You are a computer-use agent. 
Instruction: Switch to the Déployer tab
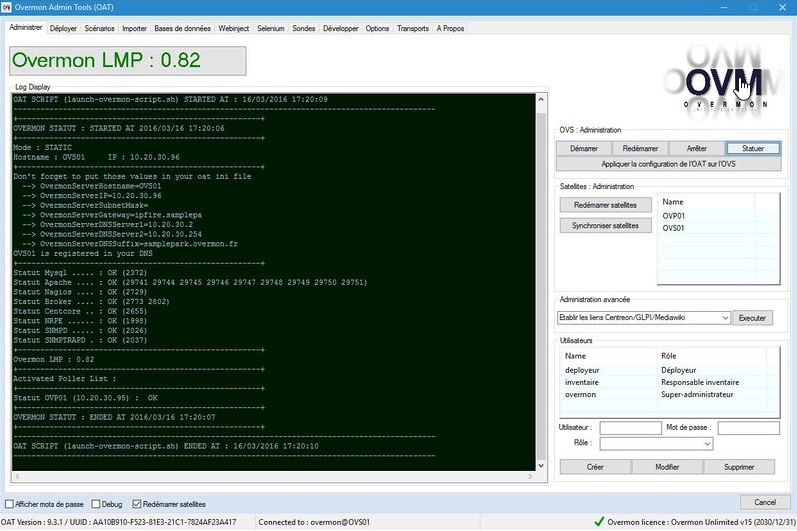point(64,29)
